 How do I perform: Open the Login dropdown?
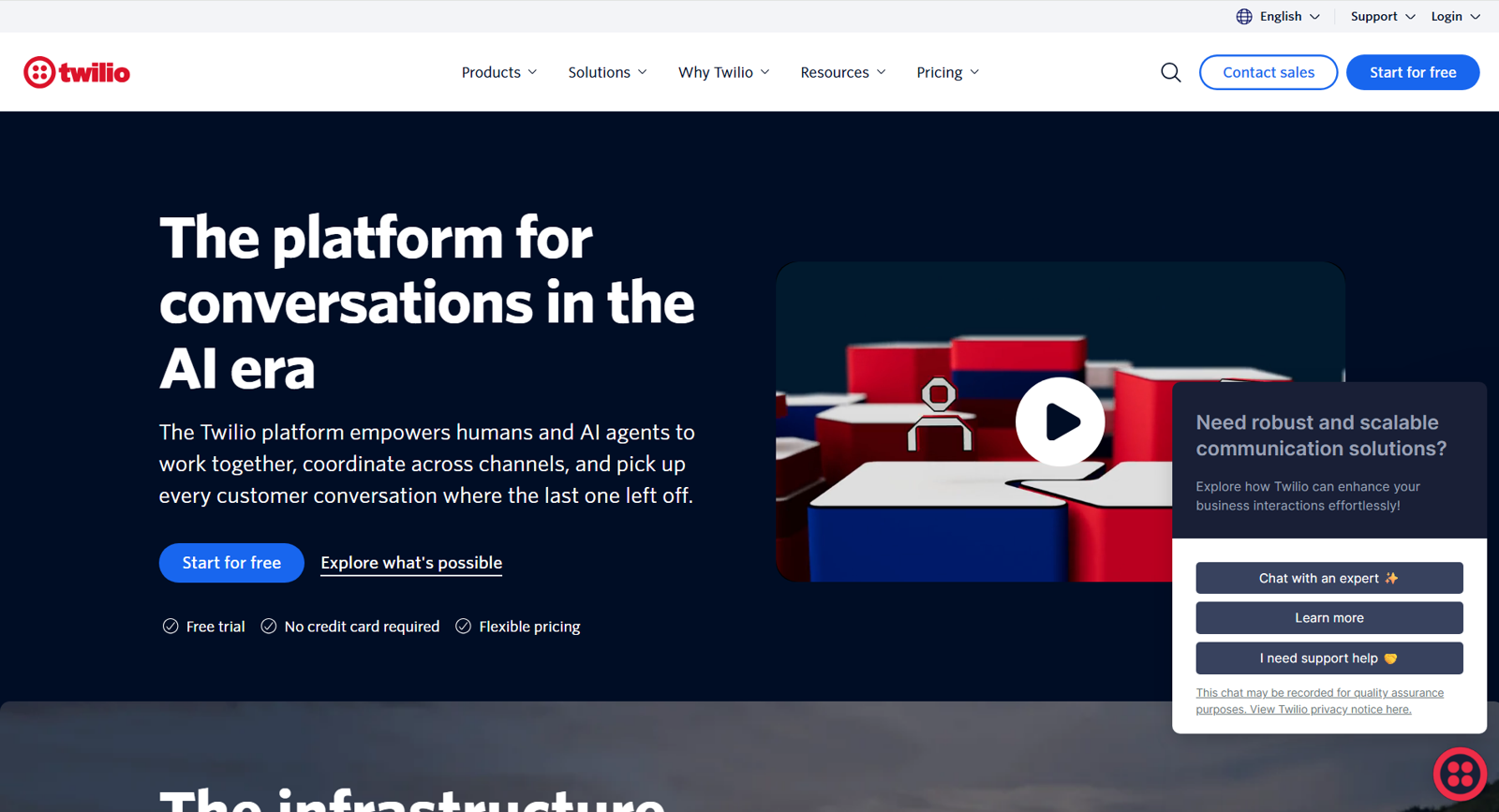(x=1455, y=16)
